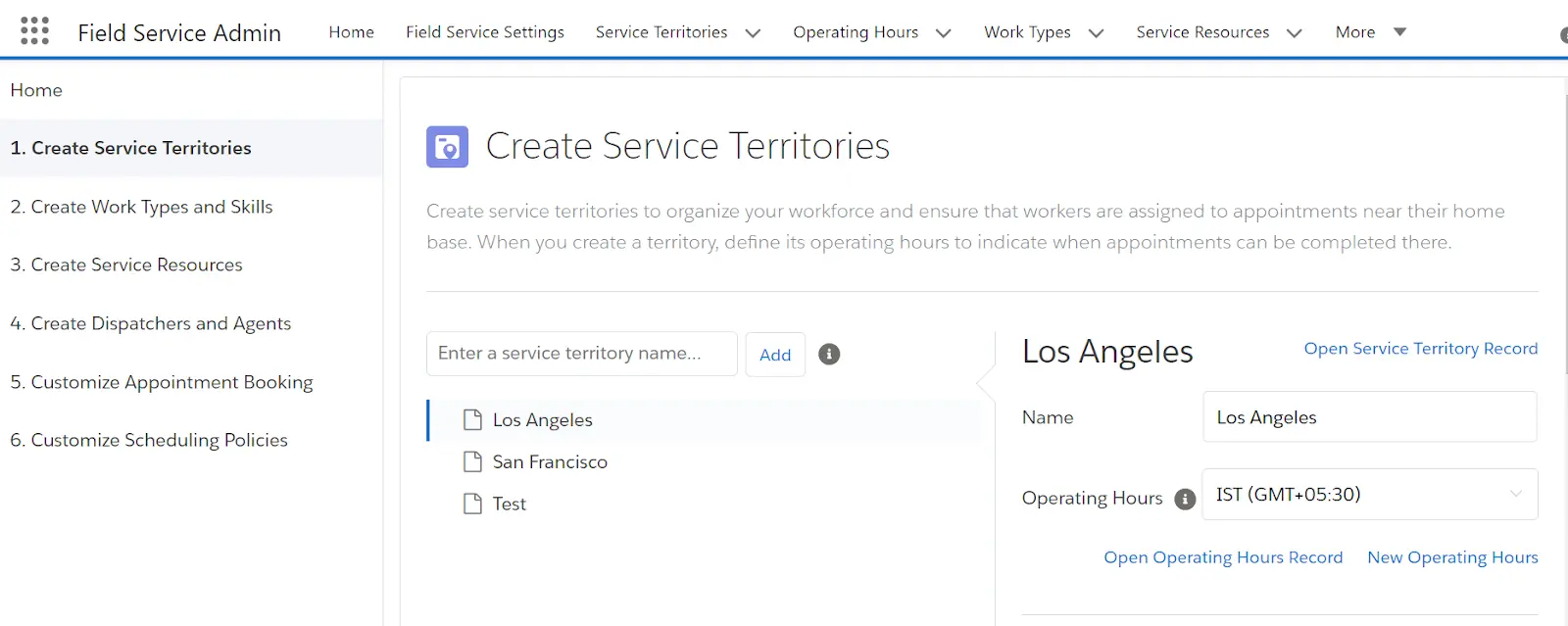
Task: Open the App Launcher grid icon
Action: click(34, 31)
